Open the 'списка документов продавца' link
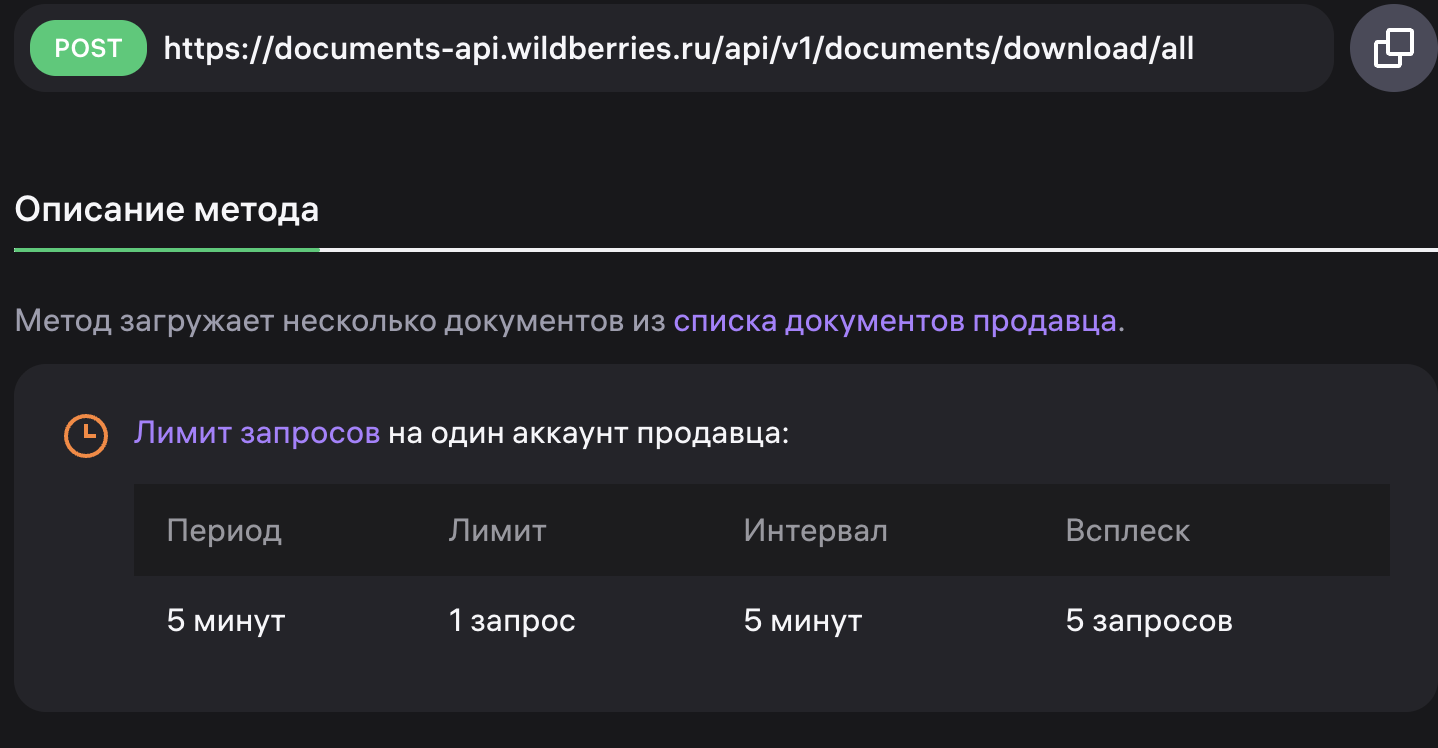 click(x=895, y=321)
